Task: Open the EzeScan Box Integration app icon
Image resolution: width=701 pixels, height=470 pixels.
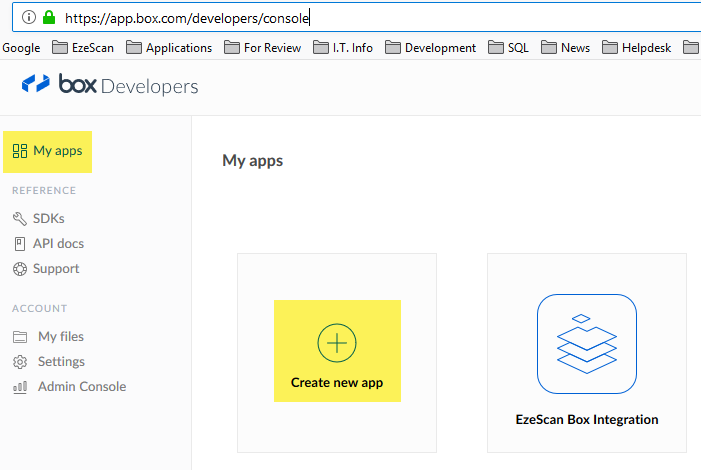Action: (587, 343)
